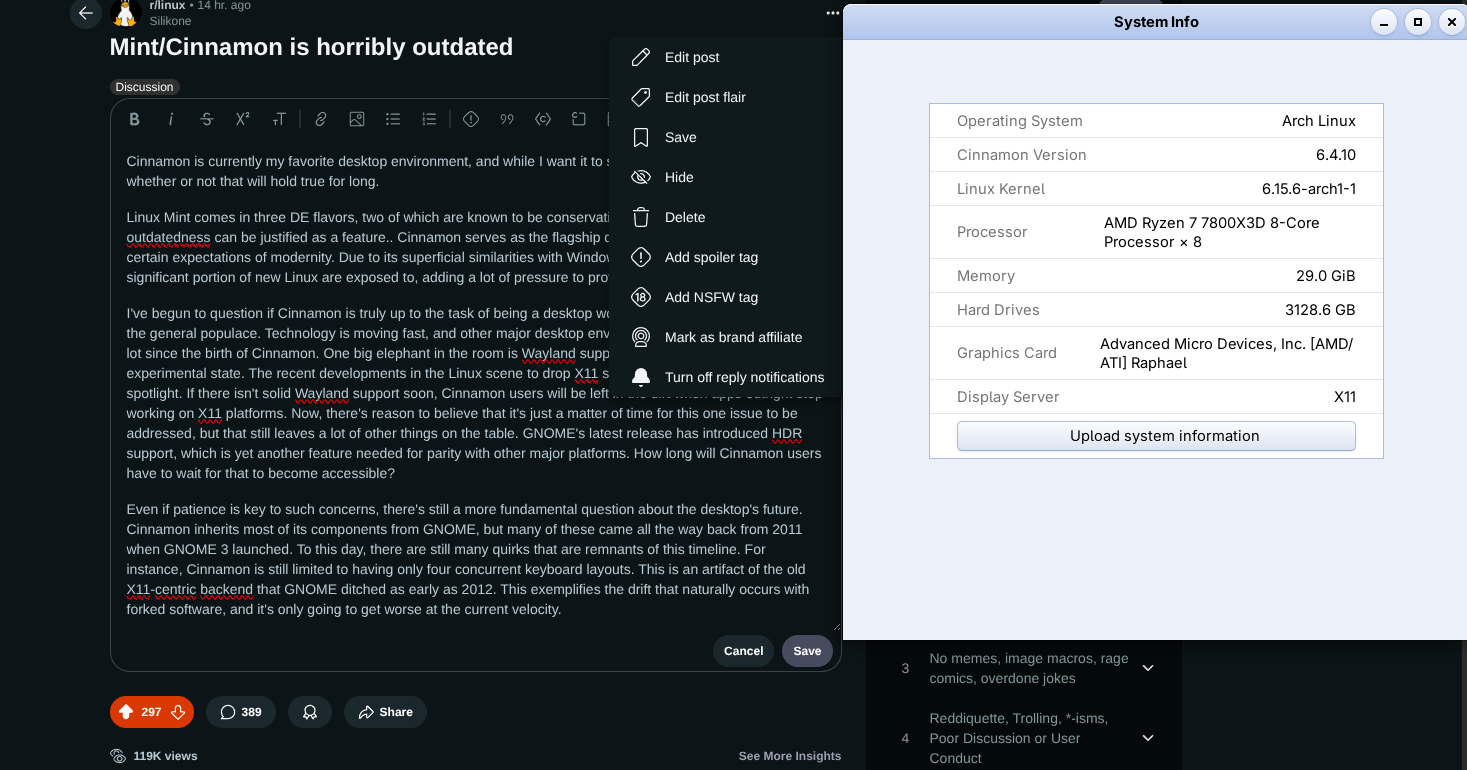Click the kernel value 6.15.6-arch1-1
Screen dimensions: 1467x770
pos(1309,189)
